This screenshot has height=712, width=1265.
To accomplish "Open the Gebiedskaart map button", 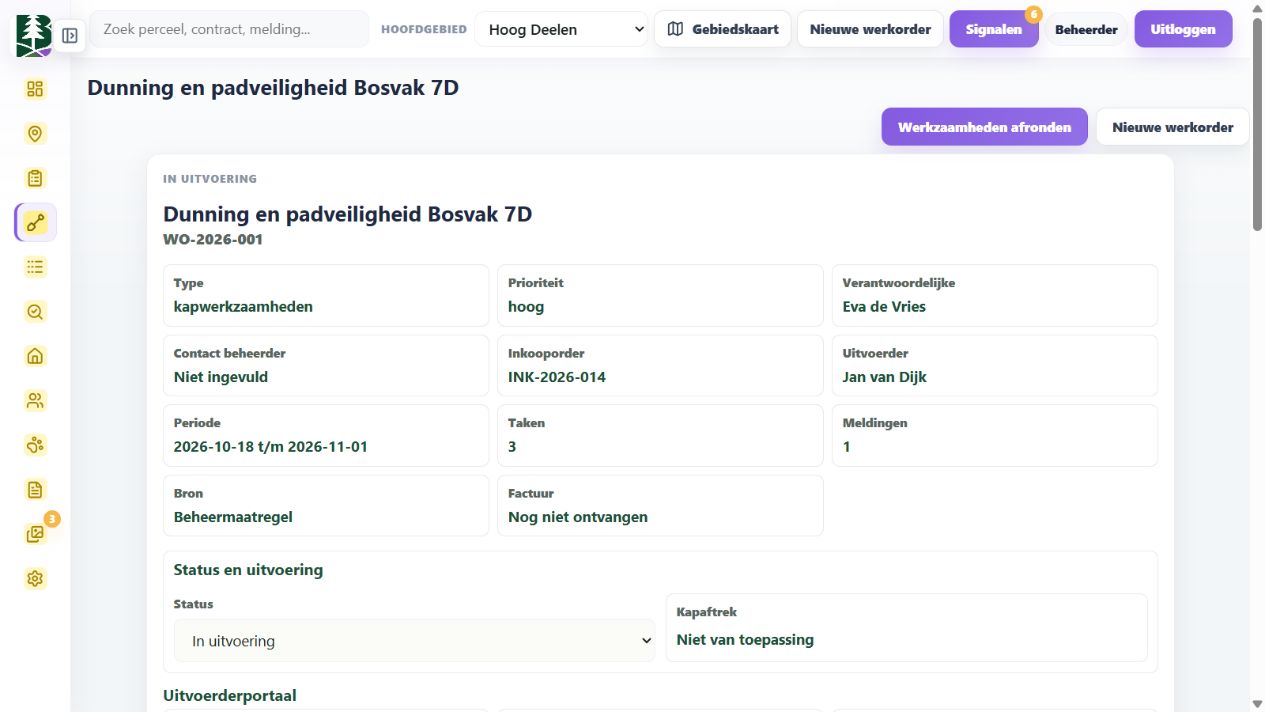I will click(723, 29).
